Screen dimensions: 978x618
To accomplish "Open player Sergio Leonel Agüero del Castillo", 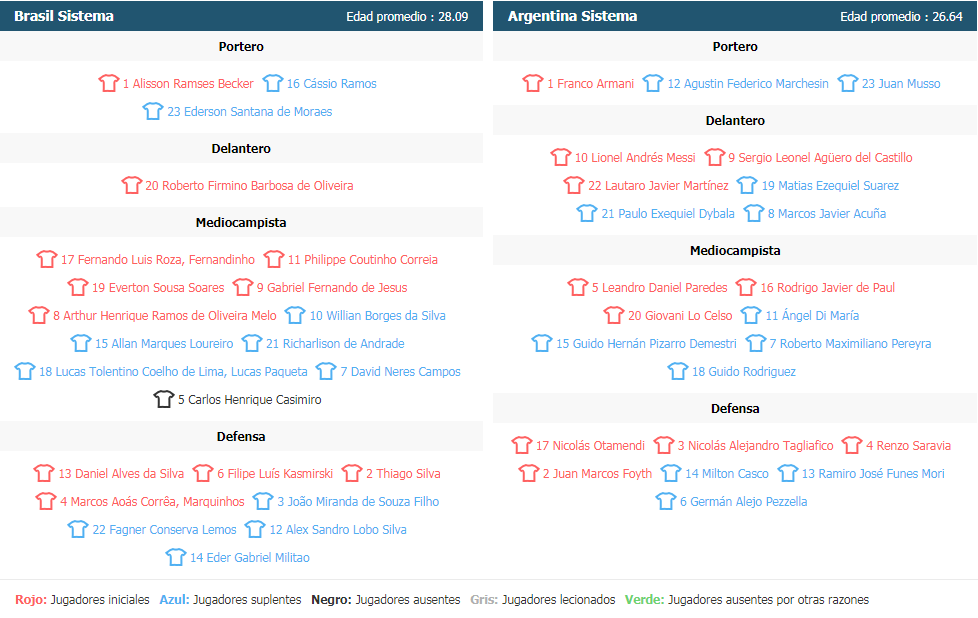I will point(819,158).
